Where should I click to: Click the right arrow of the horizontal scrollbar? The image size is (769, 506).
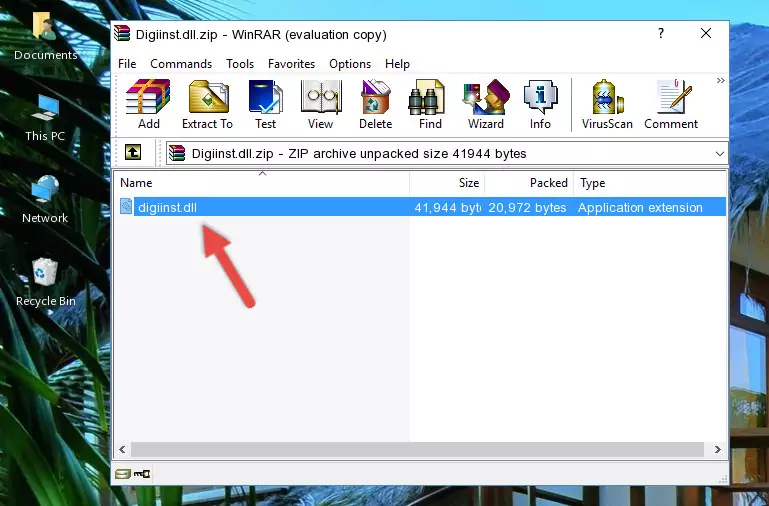pos(718,449)
